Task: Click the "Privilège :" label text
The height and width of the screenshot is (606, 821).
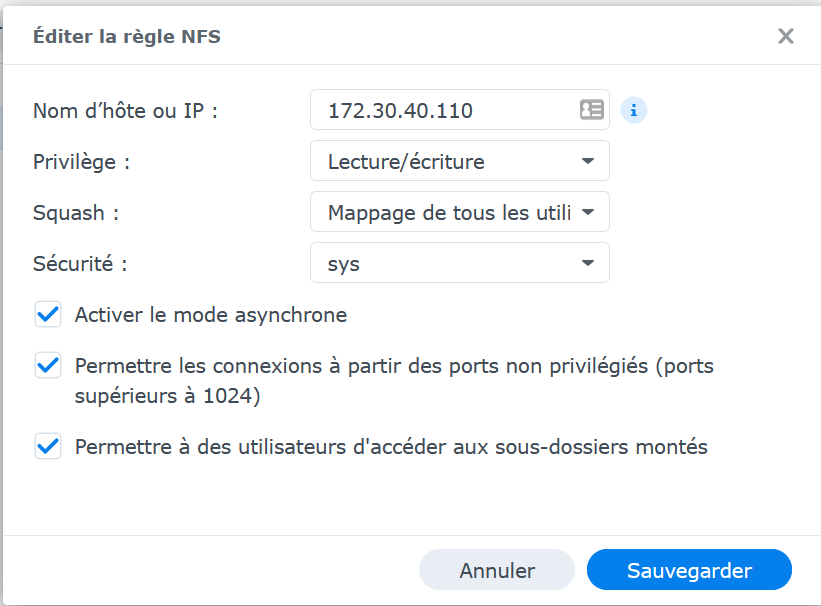Action: click(82, 161)
